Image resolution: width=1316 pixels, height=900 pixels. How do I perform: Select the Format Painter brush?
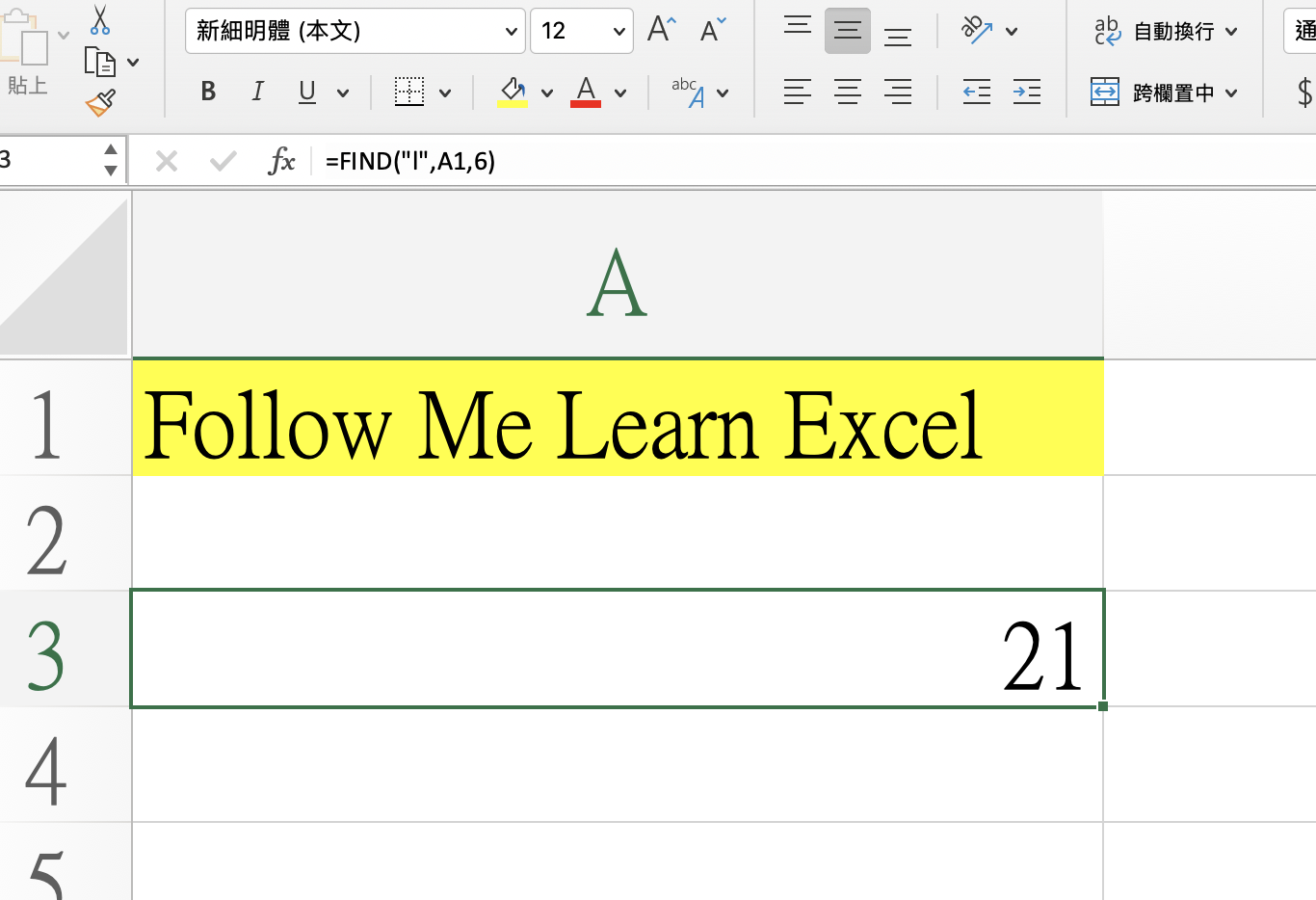click(100, 102)
